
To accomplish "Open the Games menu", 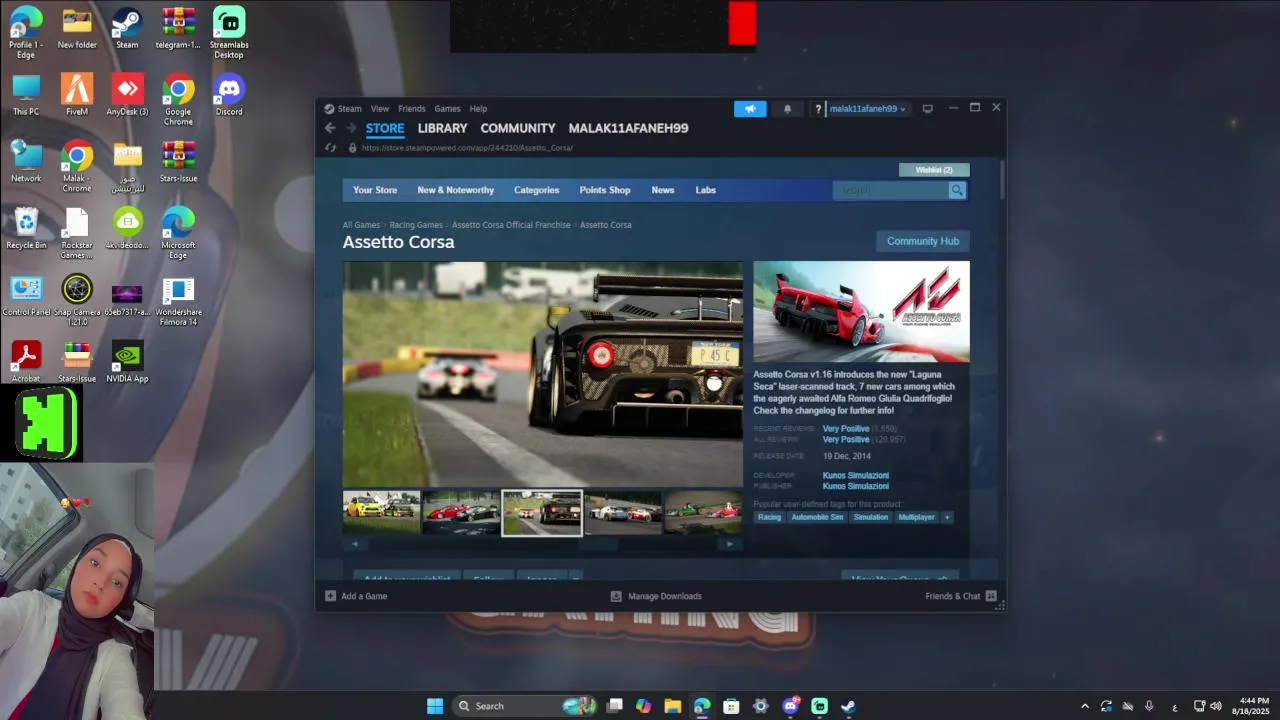I will tap(447, 109).
